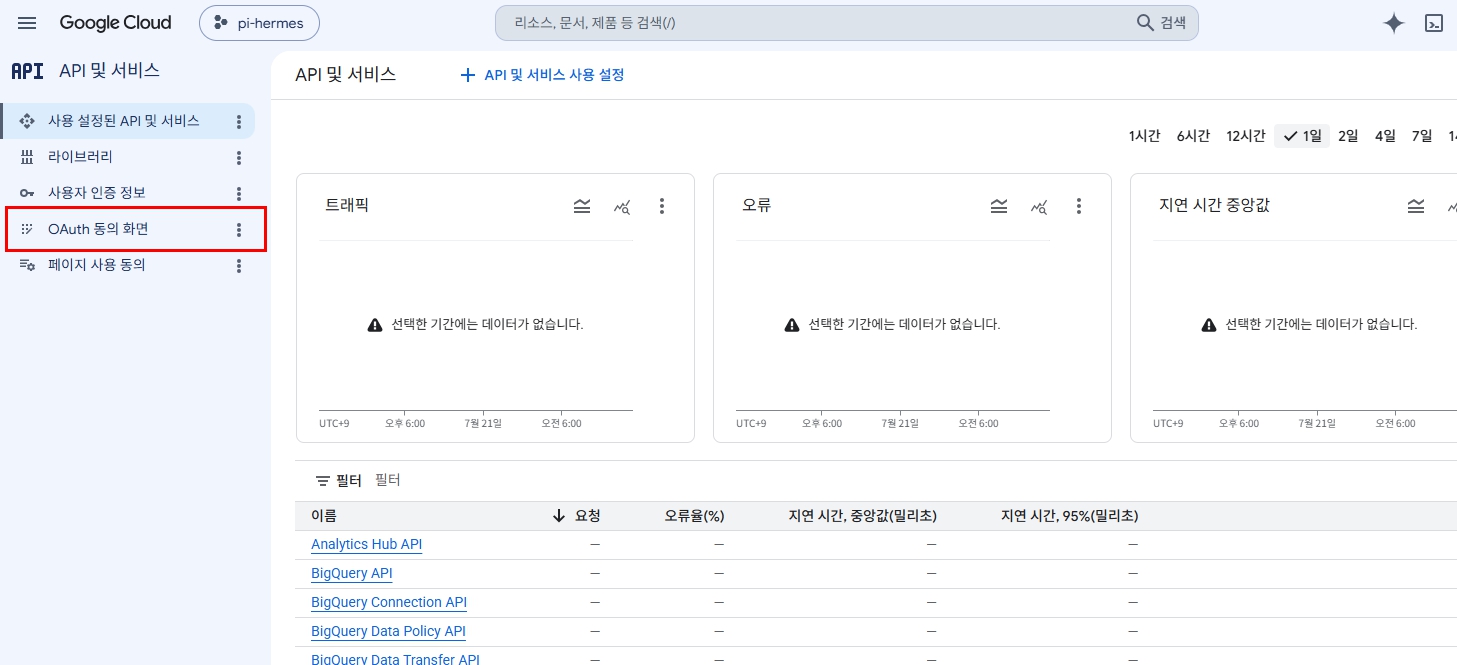Image resolution: width=1457 pixels, height=665 pixels.
Task: Open more options for 라이브러리
Action: click(238, 158)
